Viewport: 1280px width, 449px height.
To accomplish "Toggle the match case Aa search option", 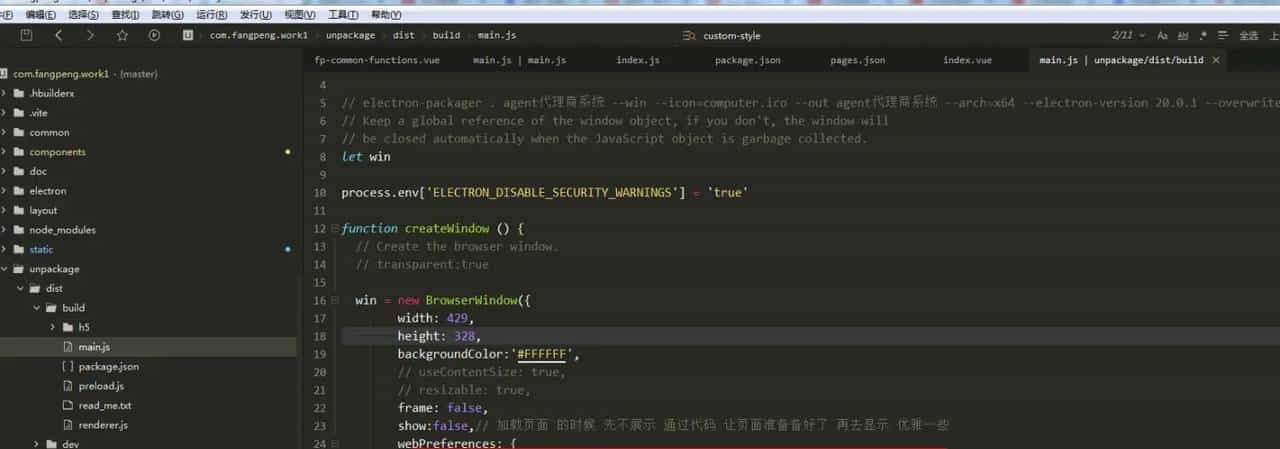I will (x=1162, y=35).
